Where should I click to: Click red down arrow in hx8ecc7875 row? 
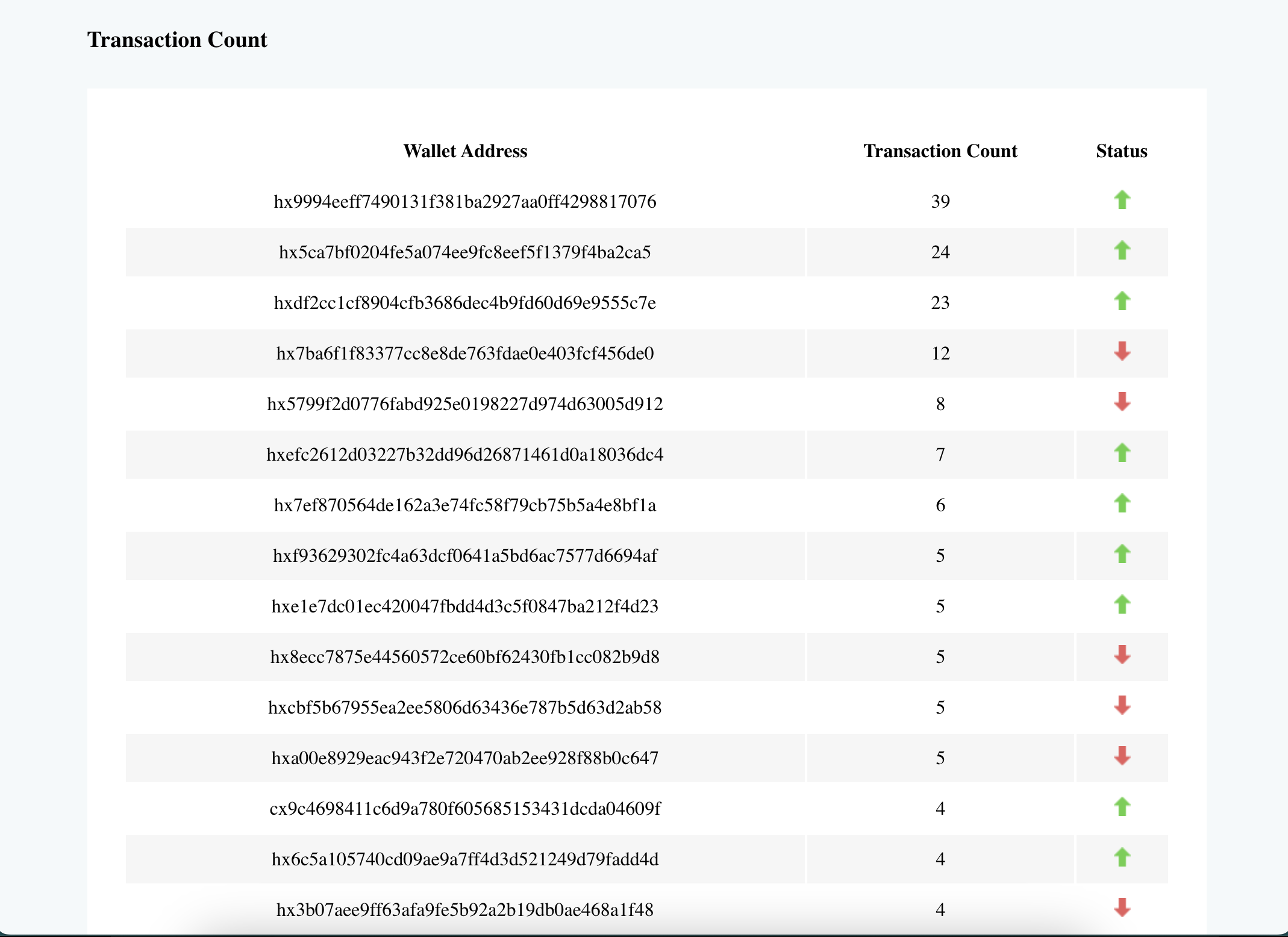pos(1121,655)
